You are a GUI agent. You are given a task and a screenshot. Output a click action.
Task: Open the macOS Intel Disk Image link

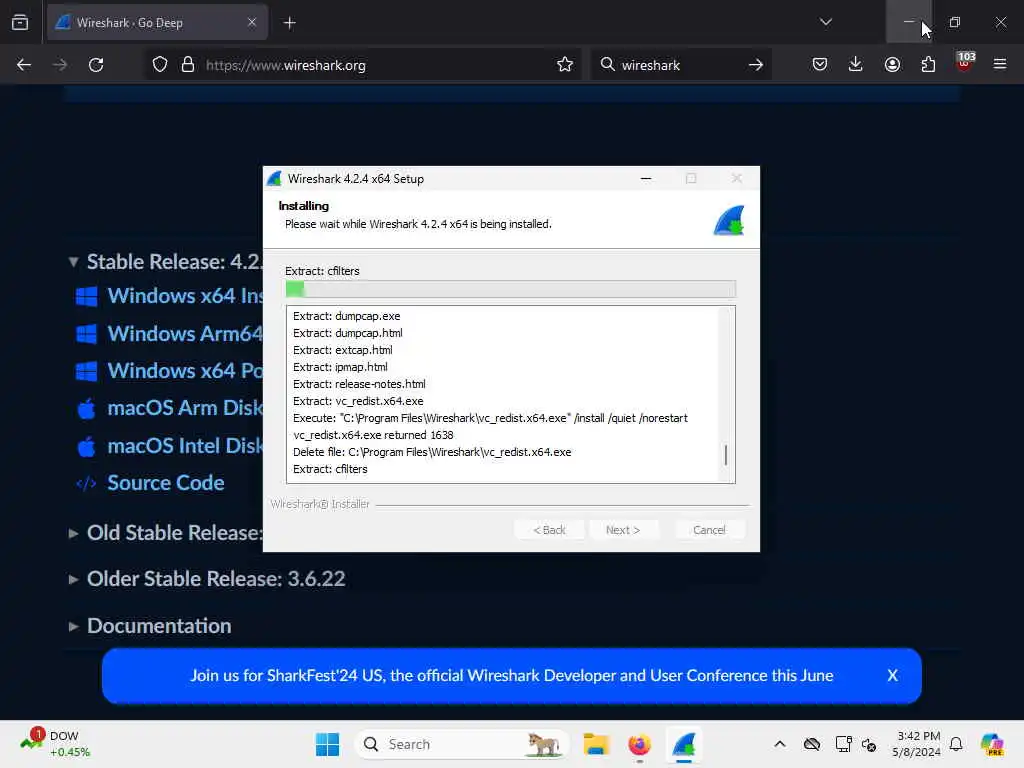(x=185, y=446)
